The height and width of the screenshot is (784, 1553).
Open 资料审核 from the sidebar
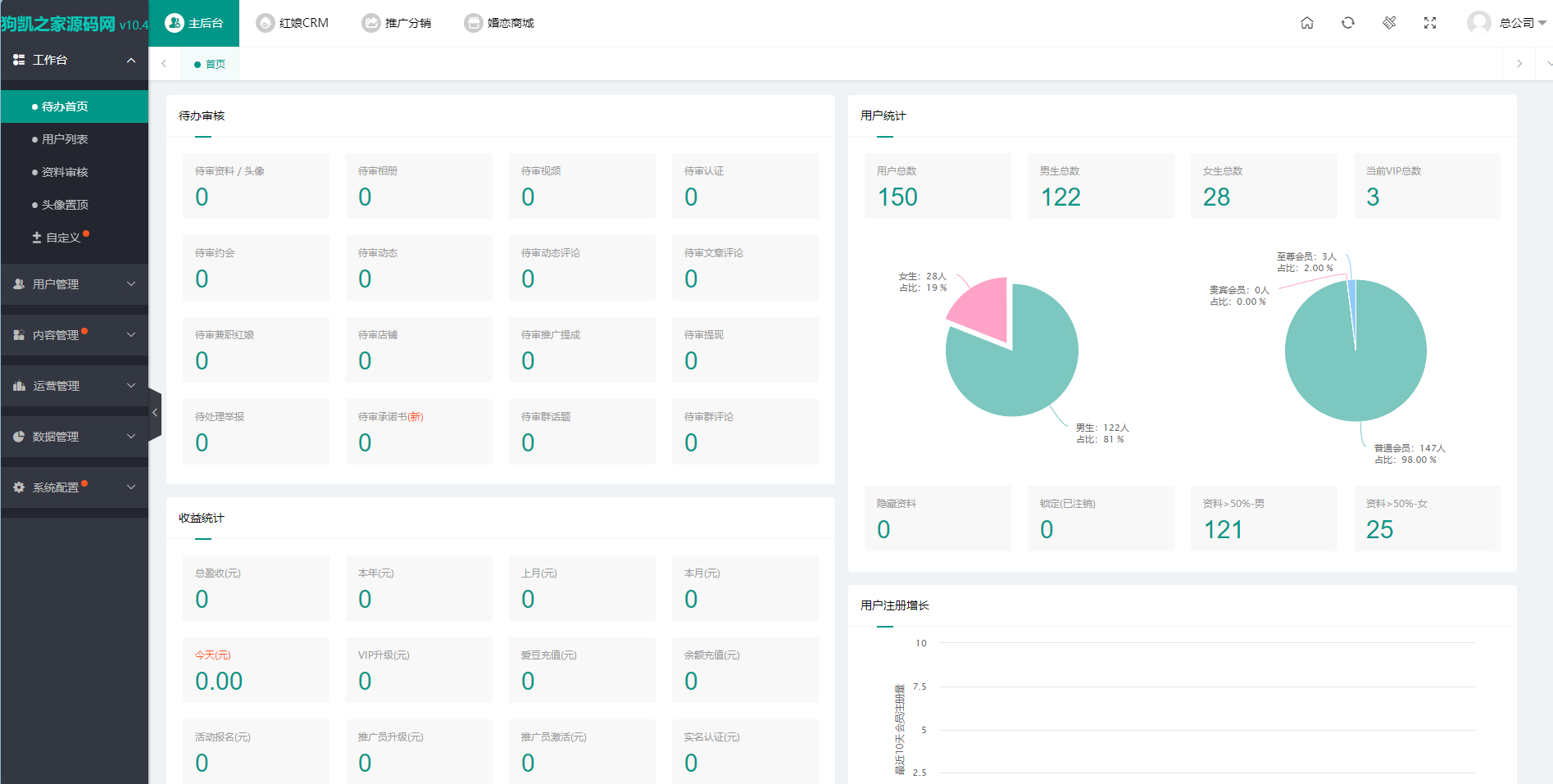click(65, 172)
